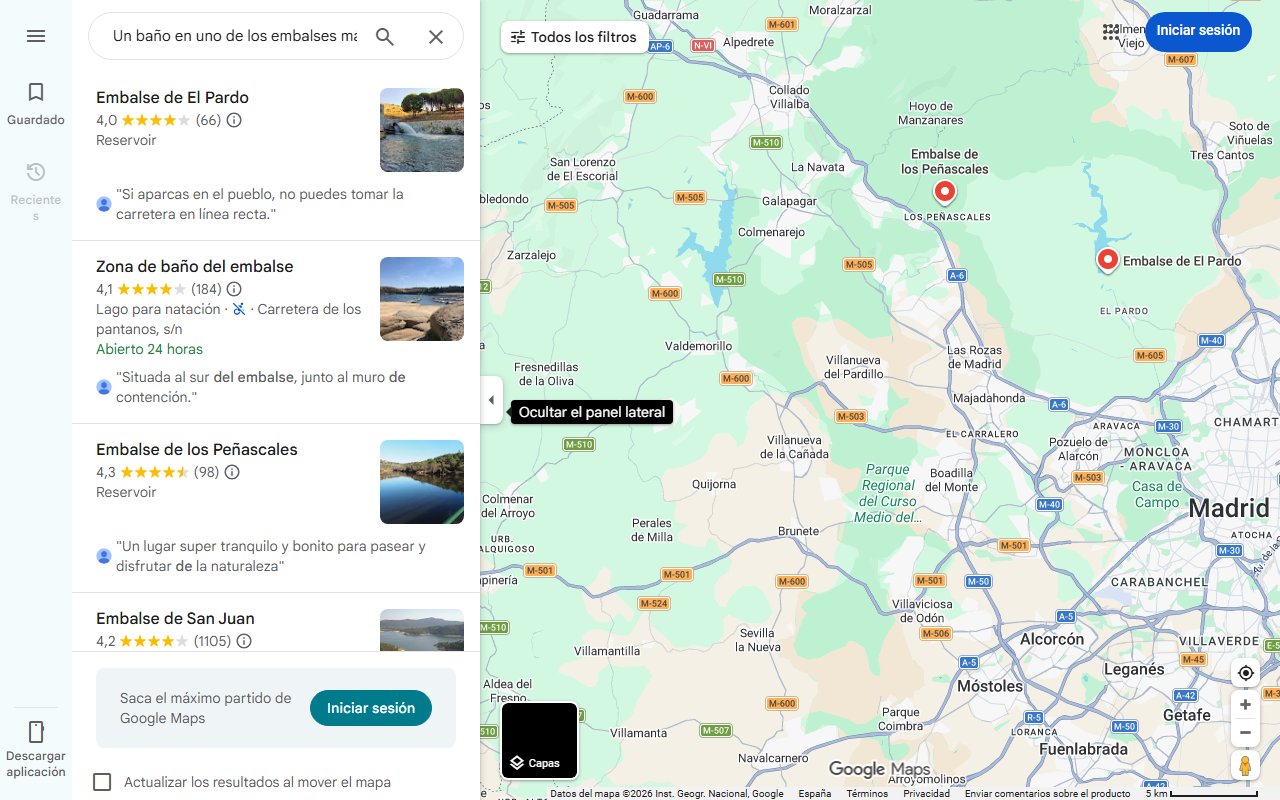This screenshot has width=1280, height=800.
Task: Zoom in on the map
Action: click(x=1245, y=705)
